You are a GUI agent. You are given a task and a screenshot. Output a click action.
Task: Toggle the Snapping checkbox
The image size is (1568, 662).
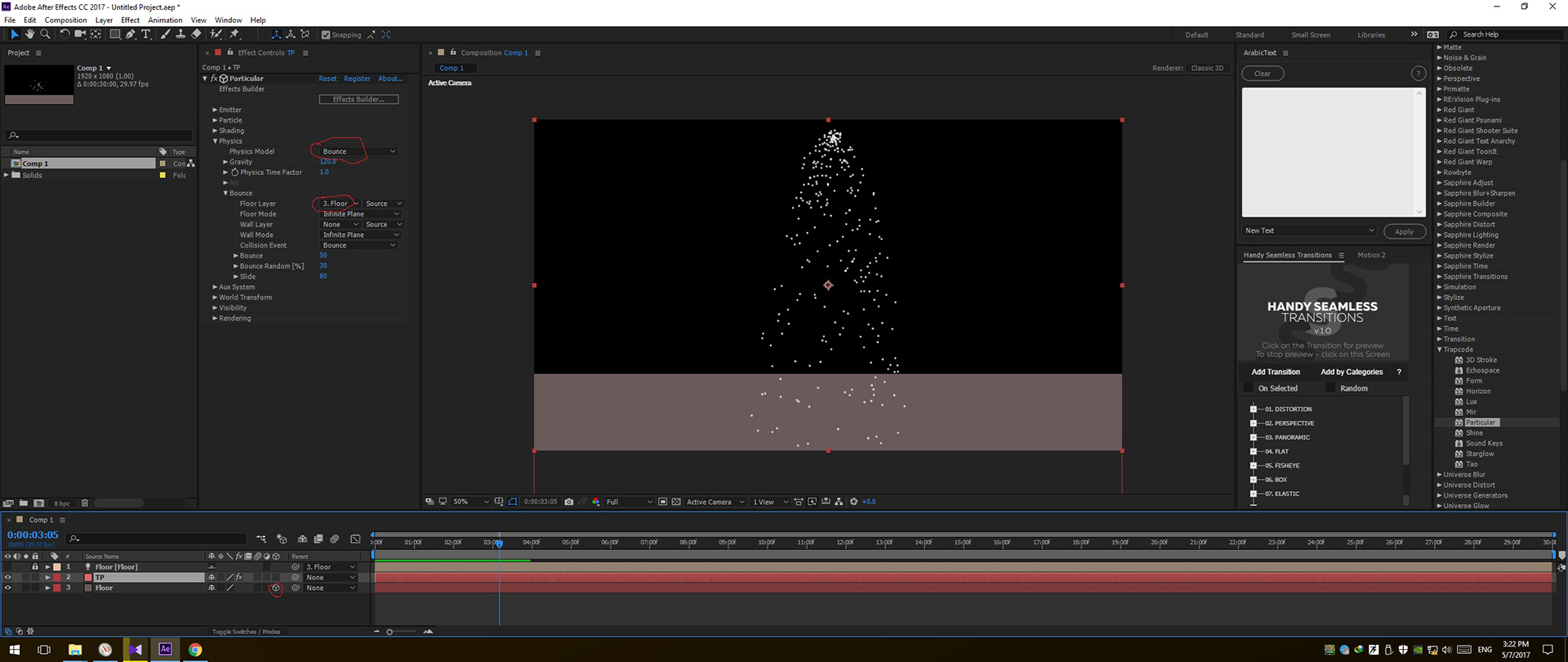(x=326, y=34)
